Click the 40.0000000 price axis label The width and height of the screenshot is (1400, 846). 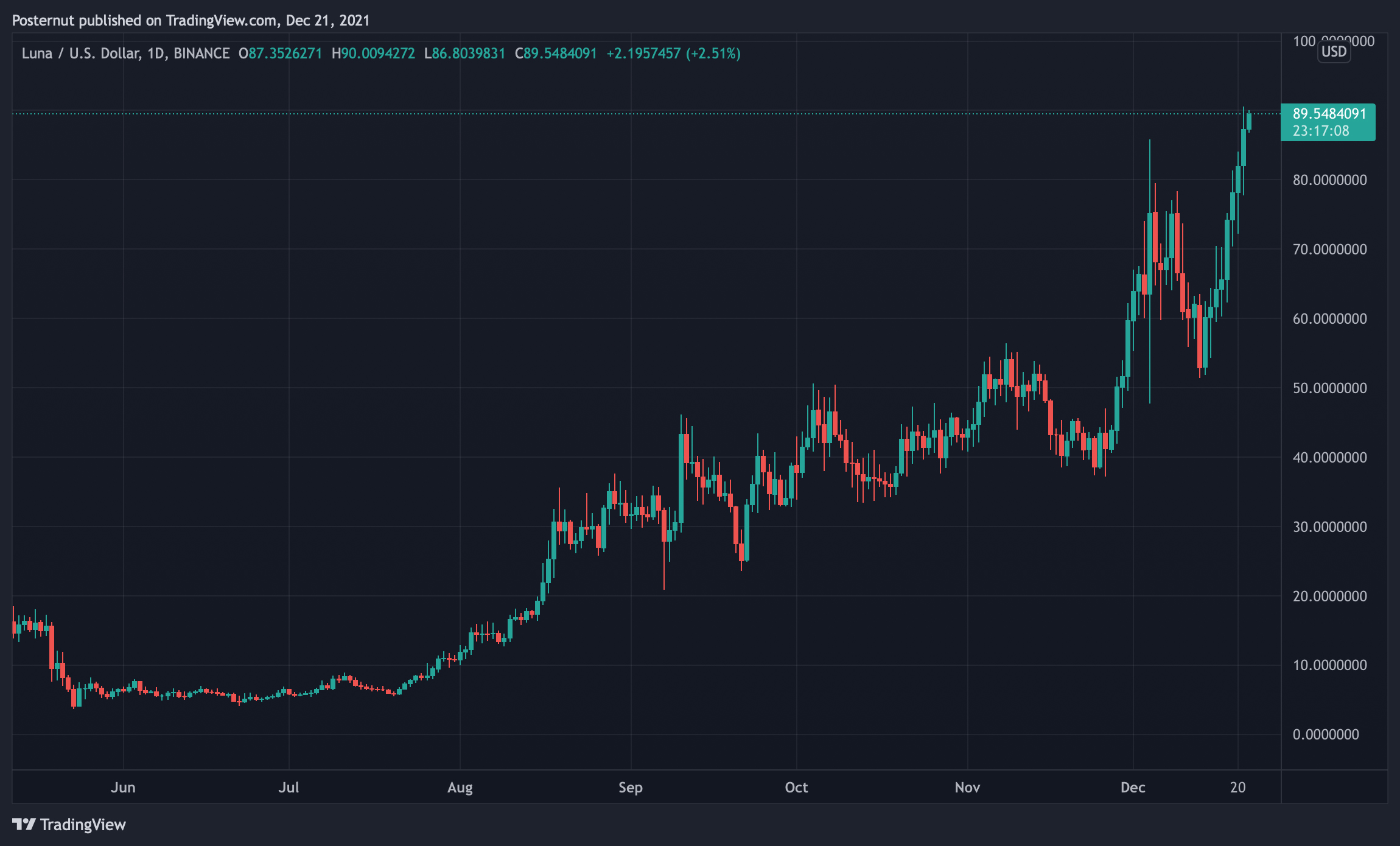[1329, 458]
